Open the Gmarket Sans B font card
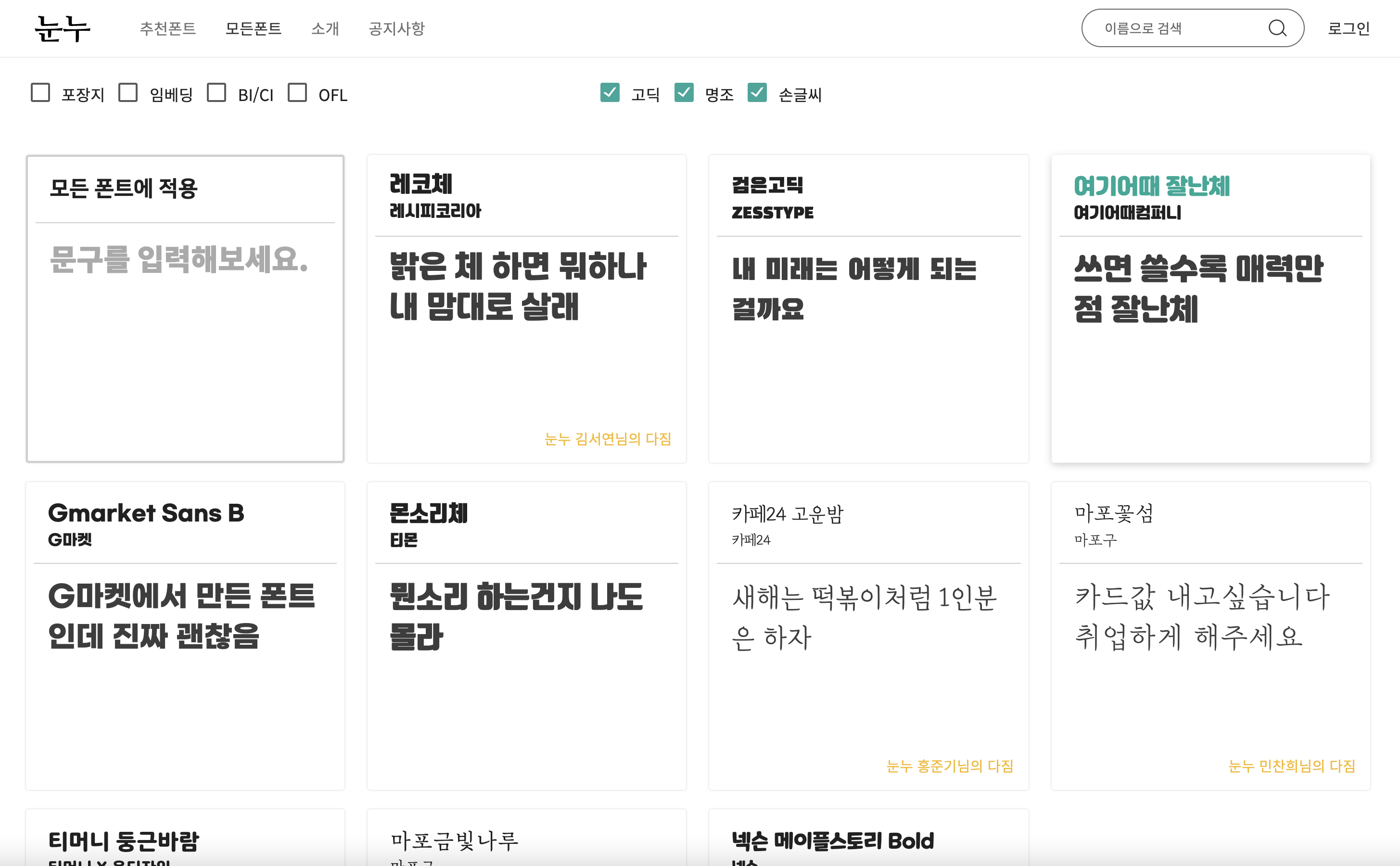This screenshot has width=1400, height=866. 146,513
